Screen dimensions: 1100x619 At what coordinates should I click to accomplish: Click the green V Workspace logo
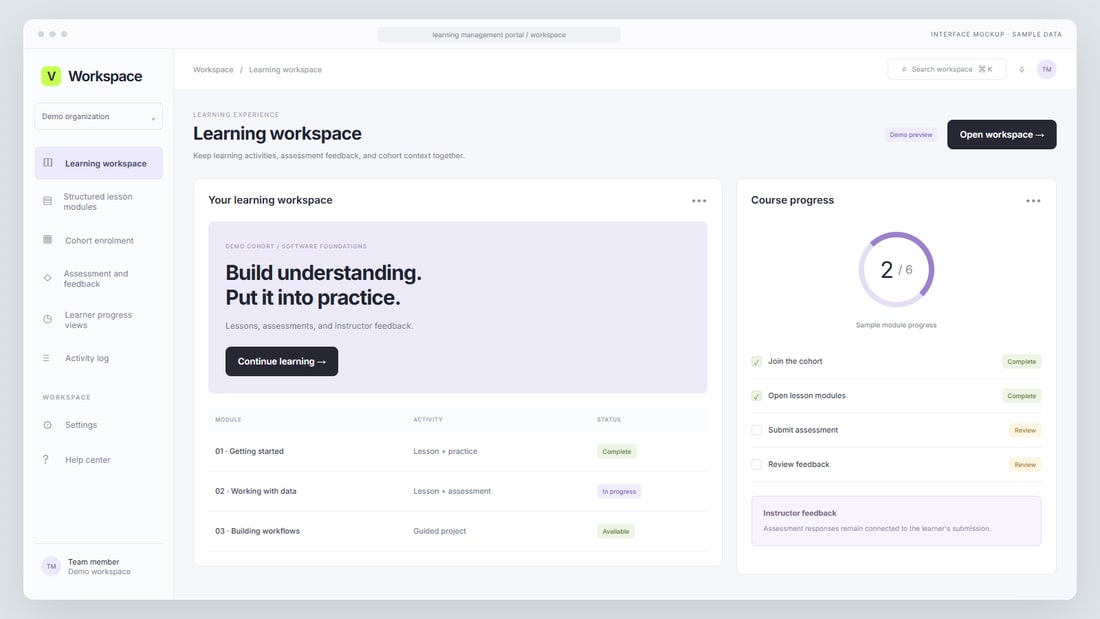(51, 76)
